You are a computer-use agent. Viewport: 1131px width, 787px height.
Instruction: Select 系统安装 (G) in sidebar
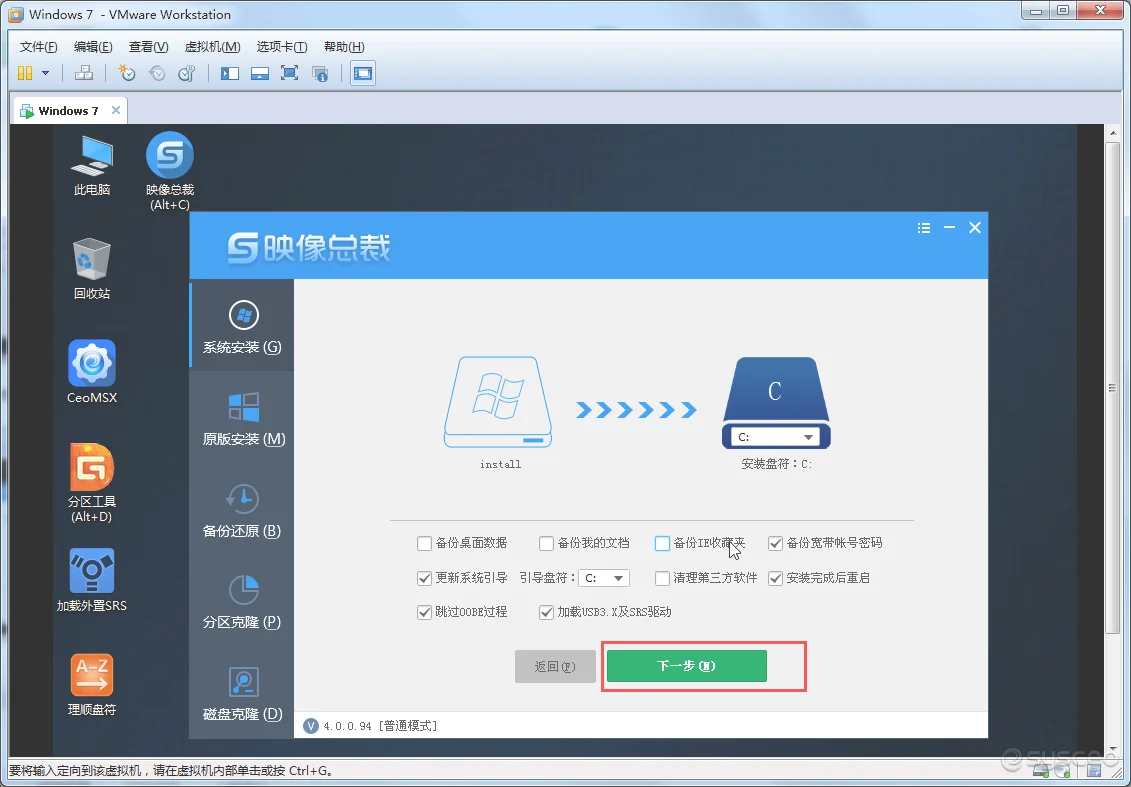point(242,326)
